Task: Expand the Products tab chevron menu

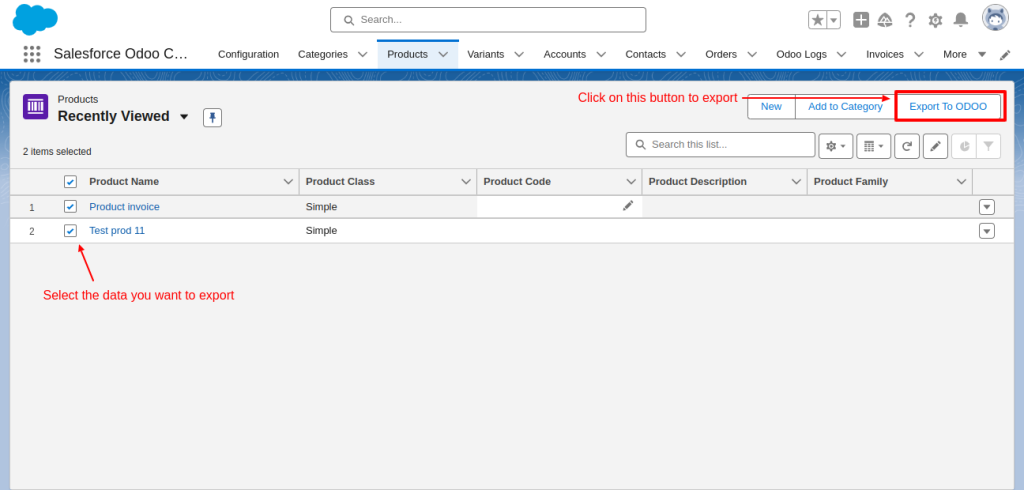Action: (443, 54)
